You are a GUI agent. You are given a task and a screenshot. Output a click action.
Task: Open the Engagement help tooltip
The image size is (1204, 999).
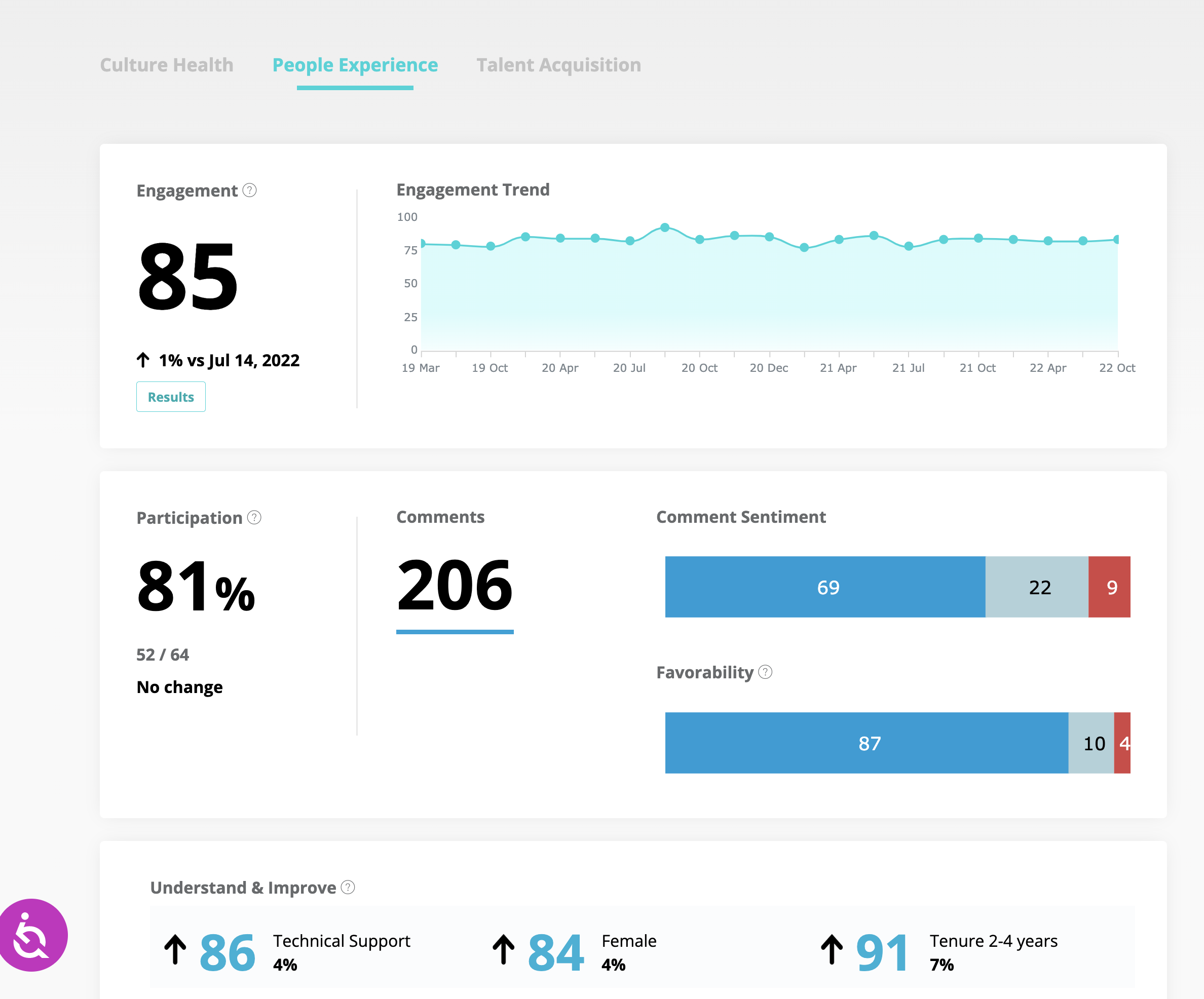[249, 190]
